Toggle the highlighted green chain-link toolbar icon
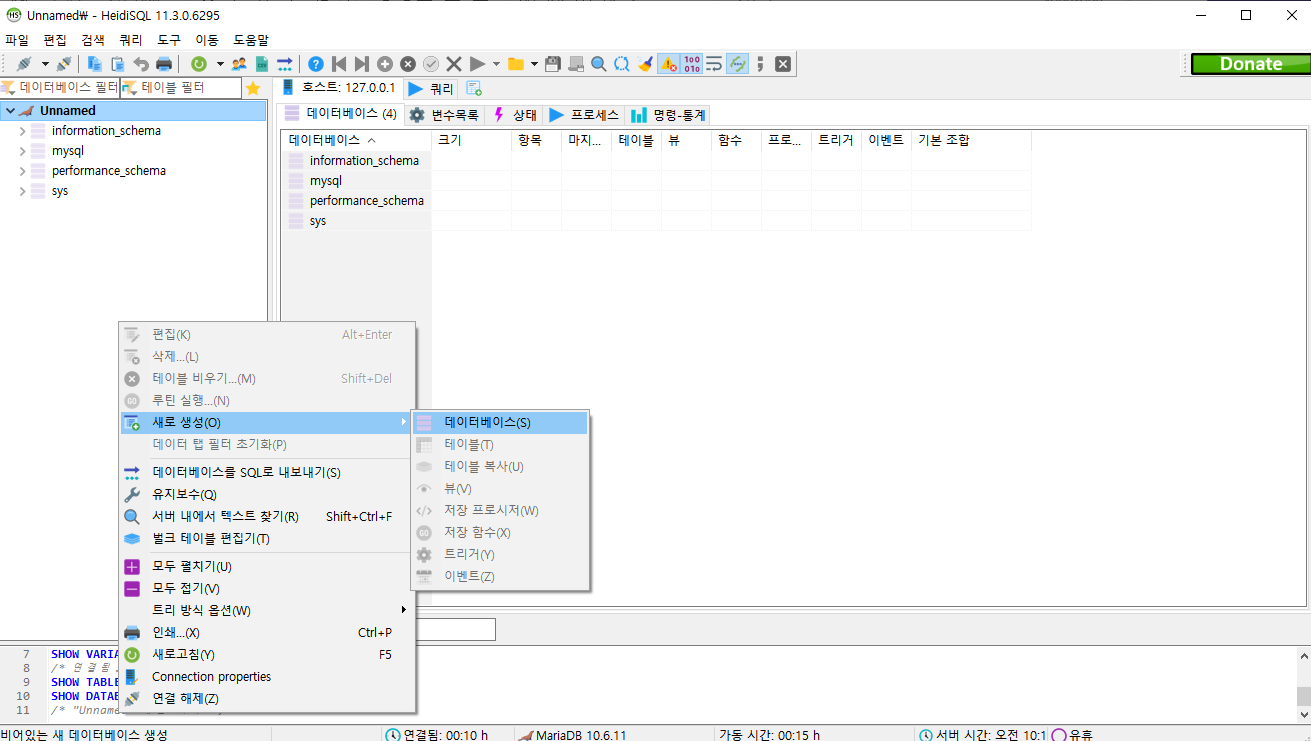Image resolution: width=1311 pixels, height=741 pixels. tap(737, 63)
